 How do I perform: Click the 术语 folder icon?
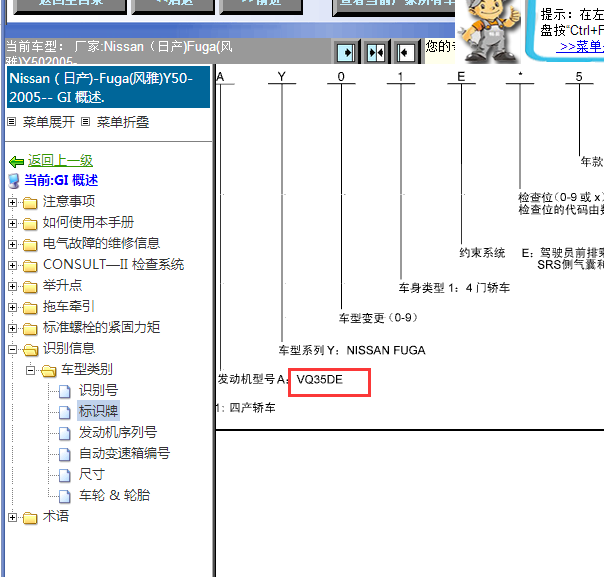coord(30,517)
